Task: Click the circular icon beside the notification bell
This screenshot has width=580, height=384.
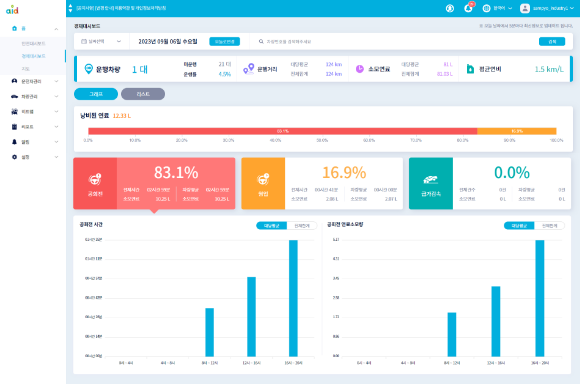Action: coord(450,8)
